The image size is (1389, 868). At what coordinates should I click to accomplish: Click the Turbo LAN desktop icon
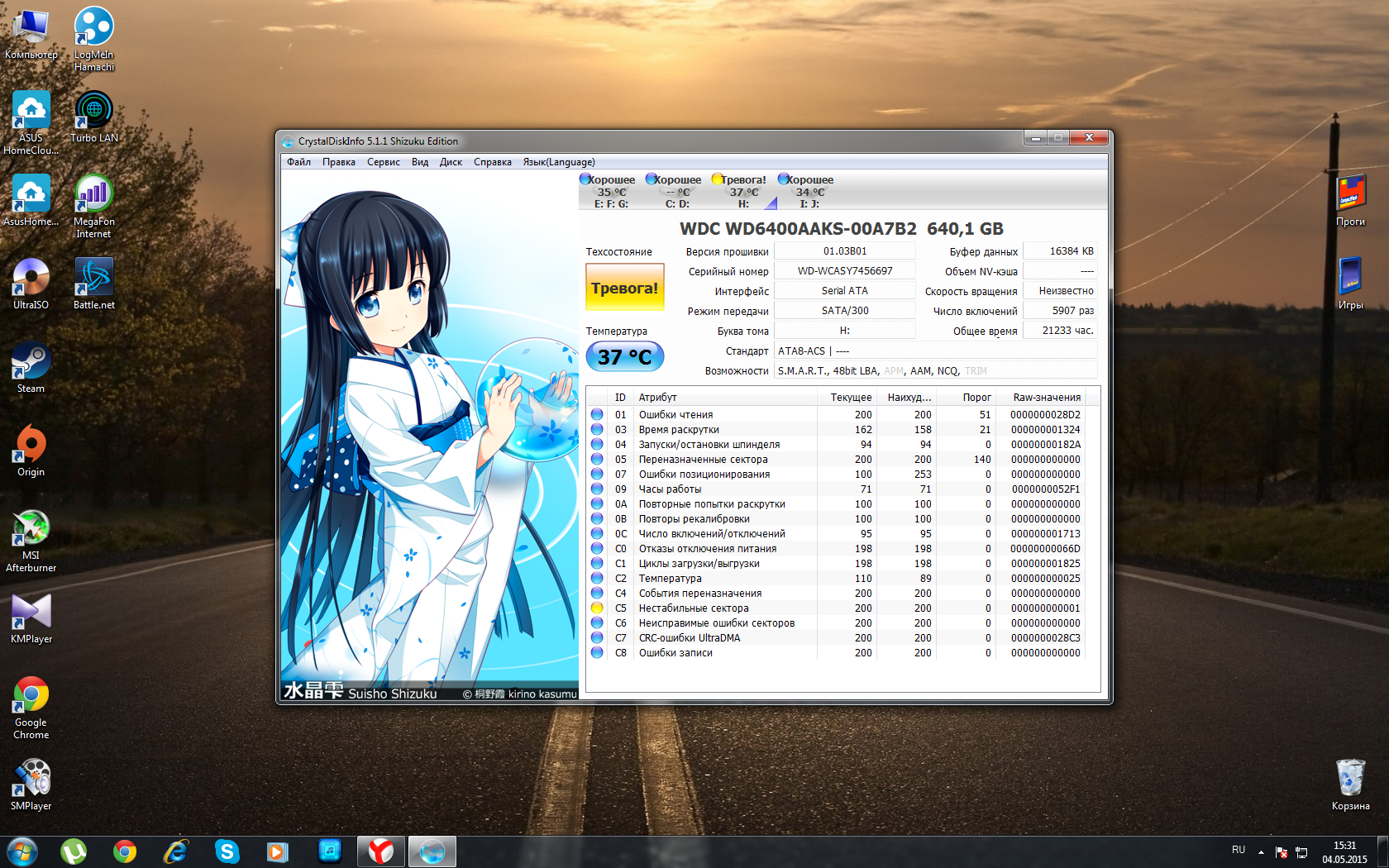tap(94, 117)
